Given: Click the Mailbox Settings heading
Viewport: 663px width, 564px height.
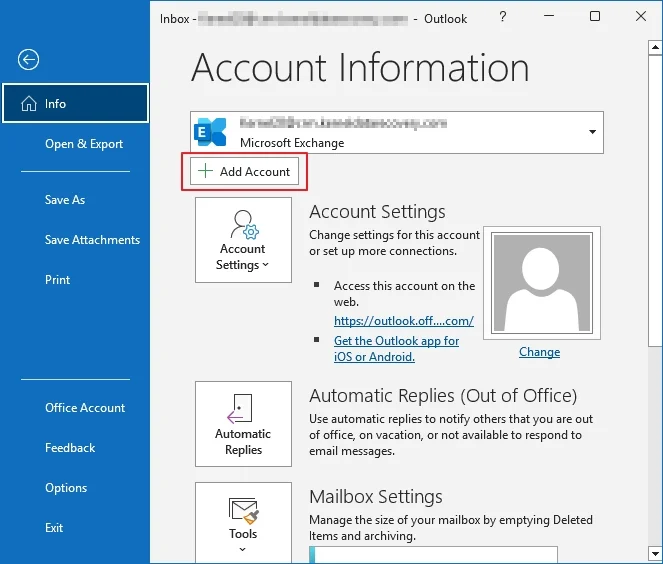Looking at the screenshot, I should point(376,496).
